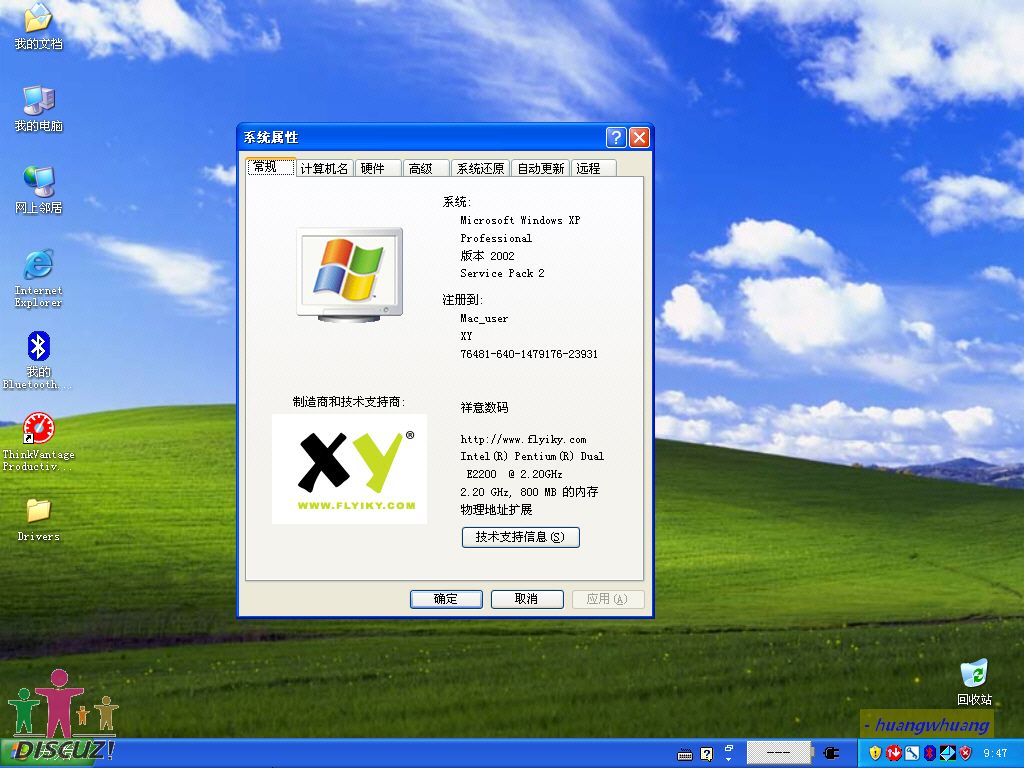The width and height of the screenshot is (1024, 768).
Task: Open the language bar options arrow
Action: [x=729, y=760]
